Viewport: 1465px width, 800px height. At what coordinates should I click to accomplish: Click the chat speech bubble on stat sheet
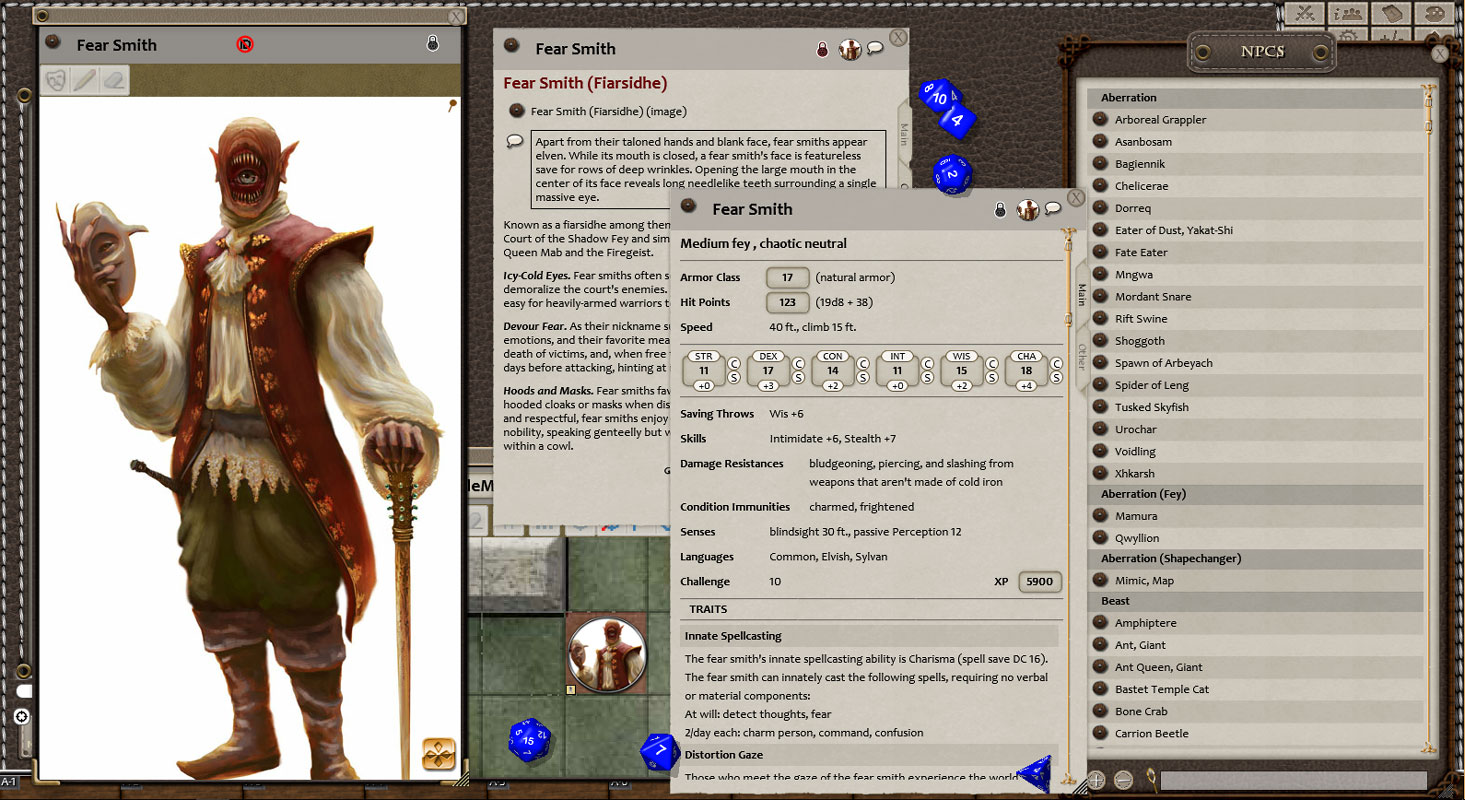[x=1053, y=209]
